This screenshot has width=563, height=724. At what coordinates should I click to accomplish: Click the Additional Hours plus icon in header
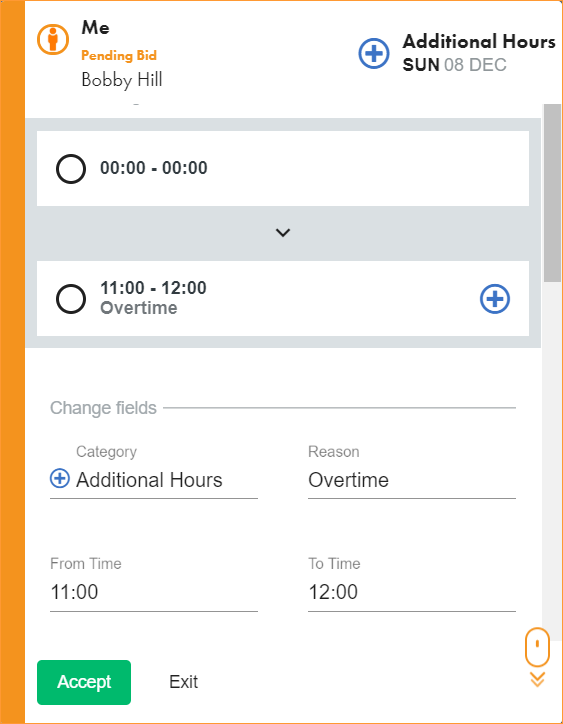coord(374,54)
